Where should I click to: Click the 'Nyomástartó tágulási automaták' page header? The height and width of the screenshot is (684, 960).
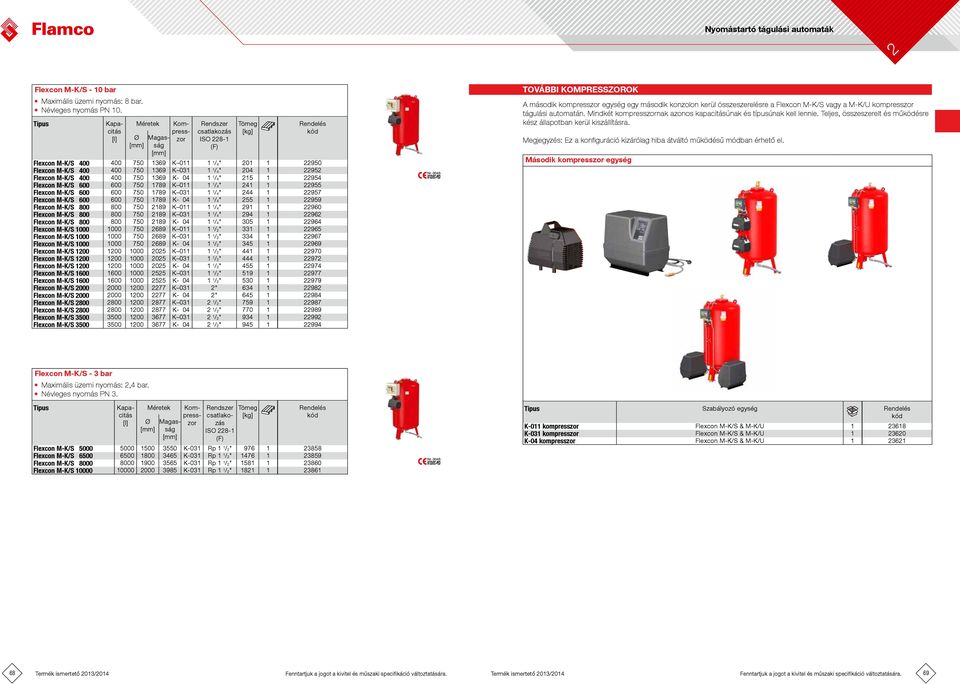coord(769,29)
